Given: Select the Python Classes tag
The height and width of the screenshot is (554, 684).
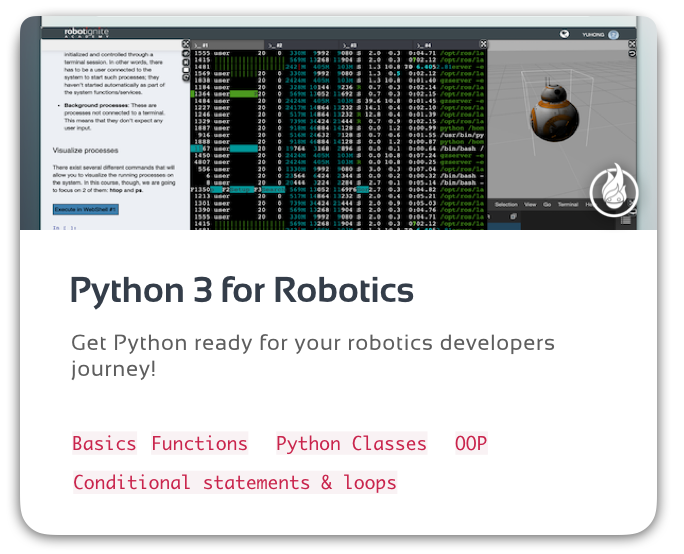Looking at the screenshot, I should pyautogui.click(x=352, y=444).
